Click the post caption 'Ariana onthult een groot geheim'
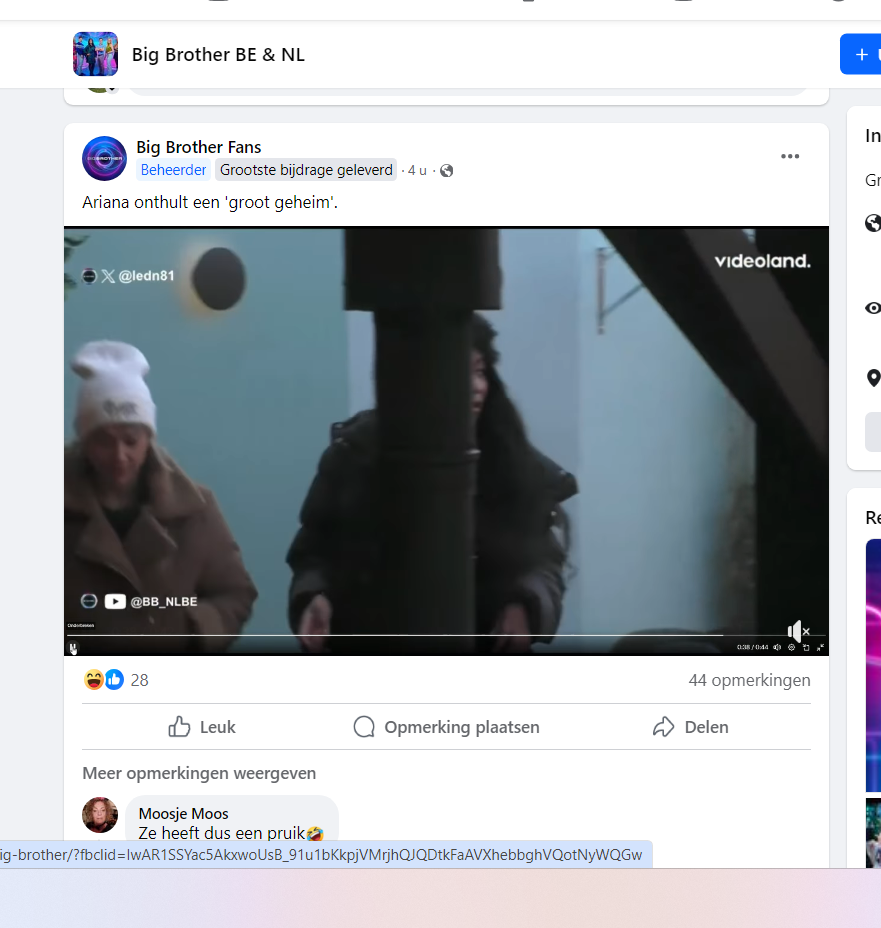This screenshot has height=928, width=881. 210,202
